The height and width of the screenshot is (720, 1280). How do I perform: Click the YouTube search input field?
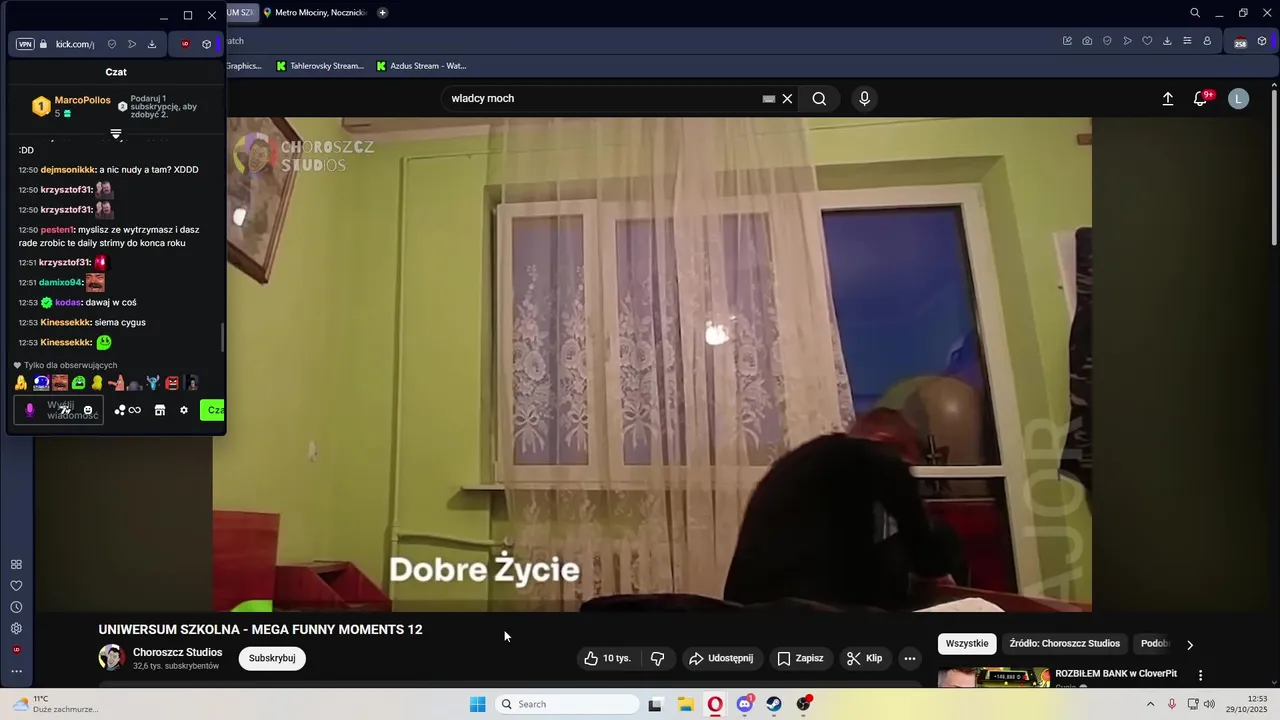pyautogui.click(x=603, y=98)
